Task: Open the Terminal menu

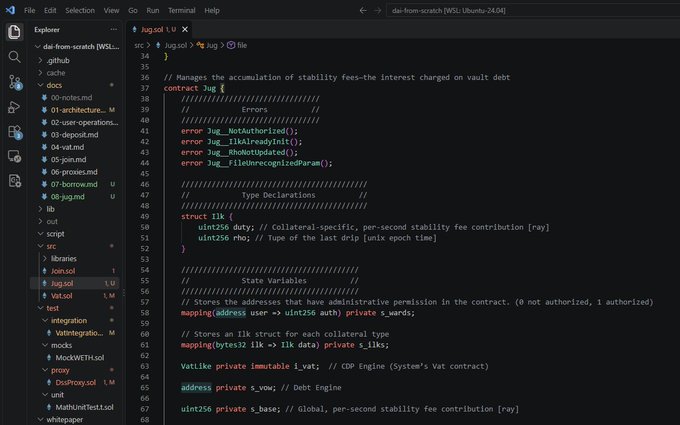Action: point(181,10)
